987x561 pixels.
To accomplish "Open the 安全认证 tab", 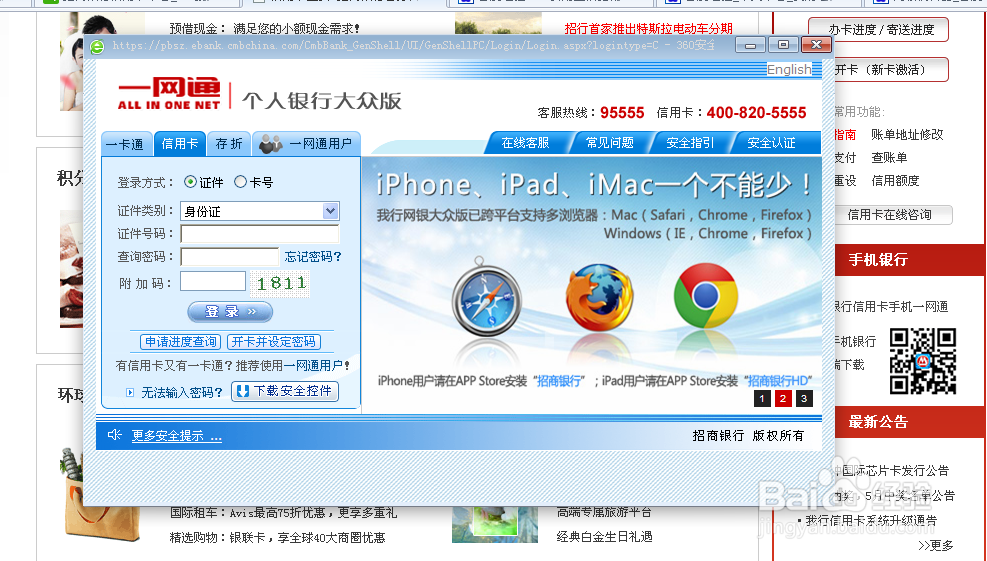I will (772, 143).
